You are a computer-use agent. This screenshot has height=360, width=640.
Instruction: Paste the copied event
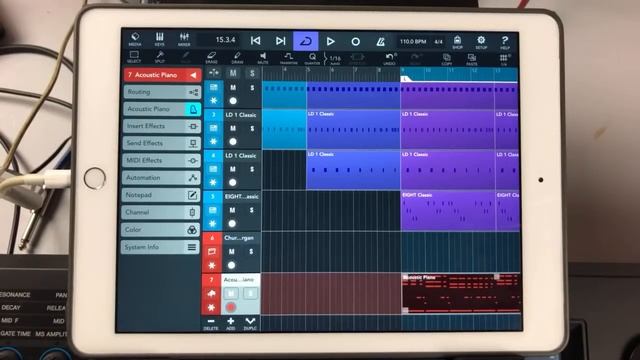click(x=472, y=59)
